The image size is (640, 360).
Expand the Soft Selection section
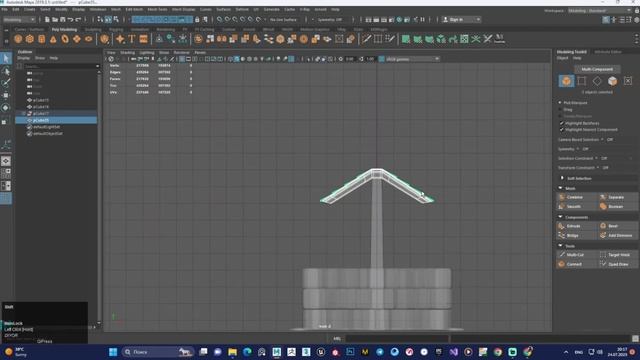coord(562,178)
